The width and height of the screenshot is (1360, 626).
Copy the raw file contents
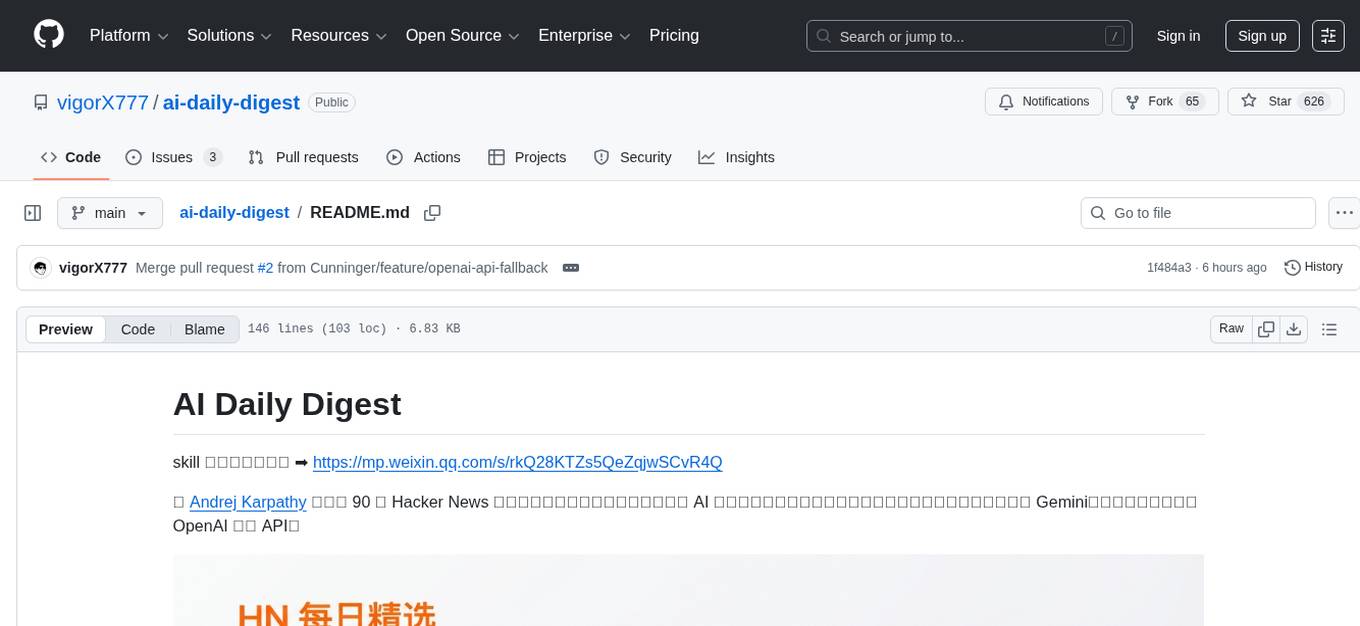tap(1266, 328)
